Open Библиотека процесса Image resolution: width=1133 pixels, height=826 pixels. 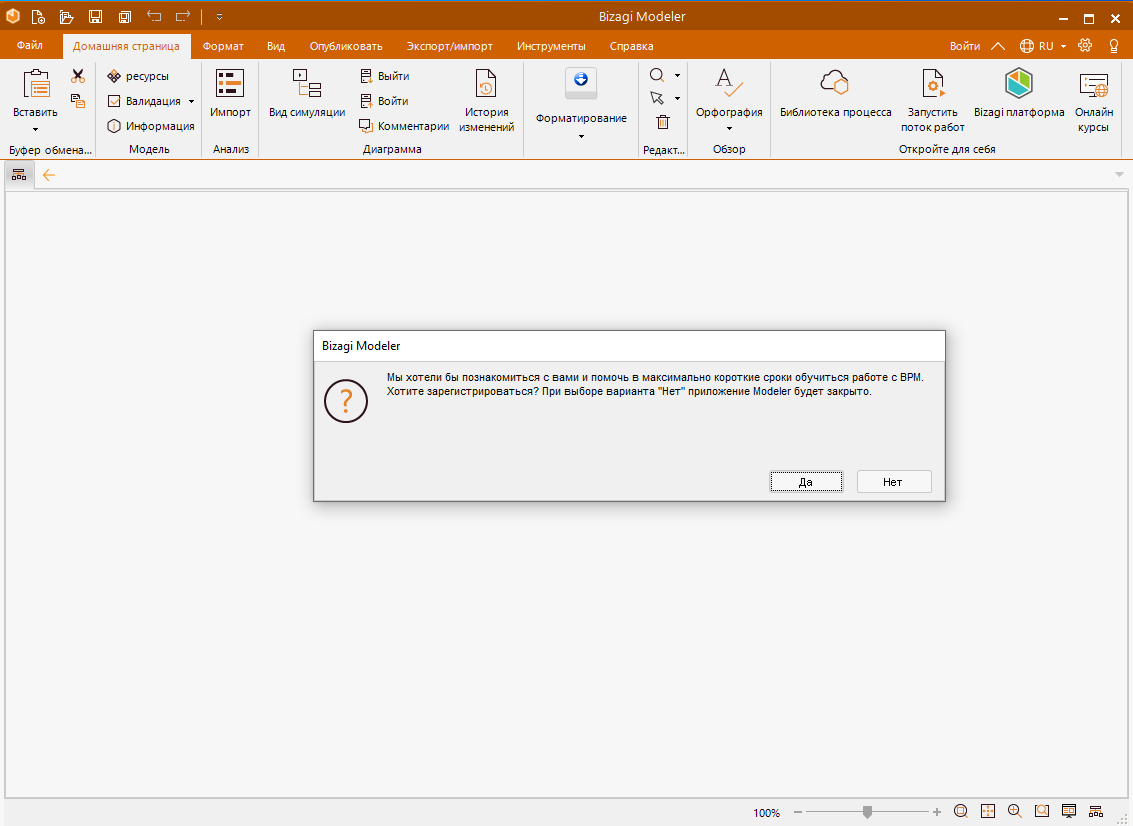click(x=835, y=93)
